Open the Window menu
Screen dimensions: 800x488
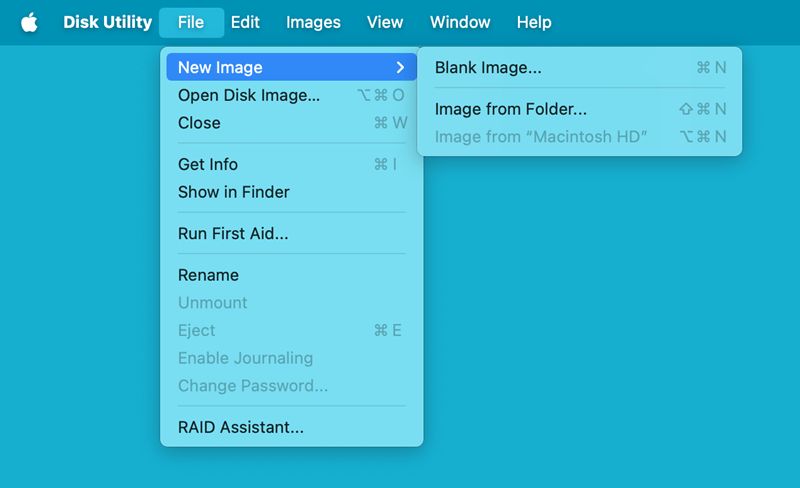tap(460, 22)
